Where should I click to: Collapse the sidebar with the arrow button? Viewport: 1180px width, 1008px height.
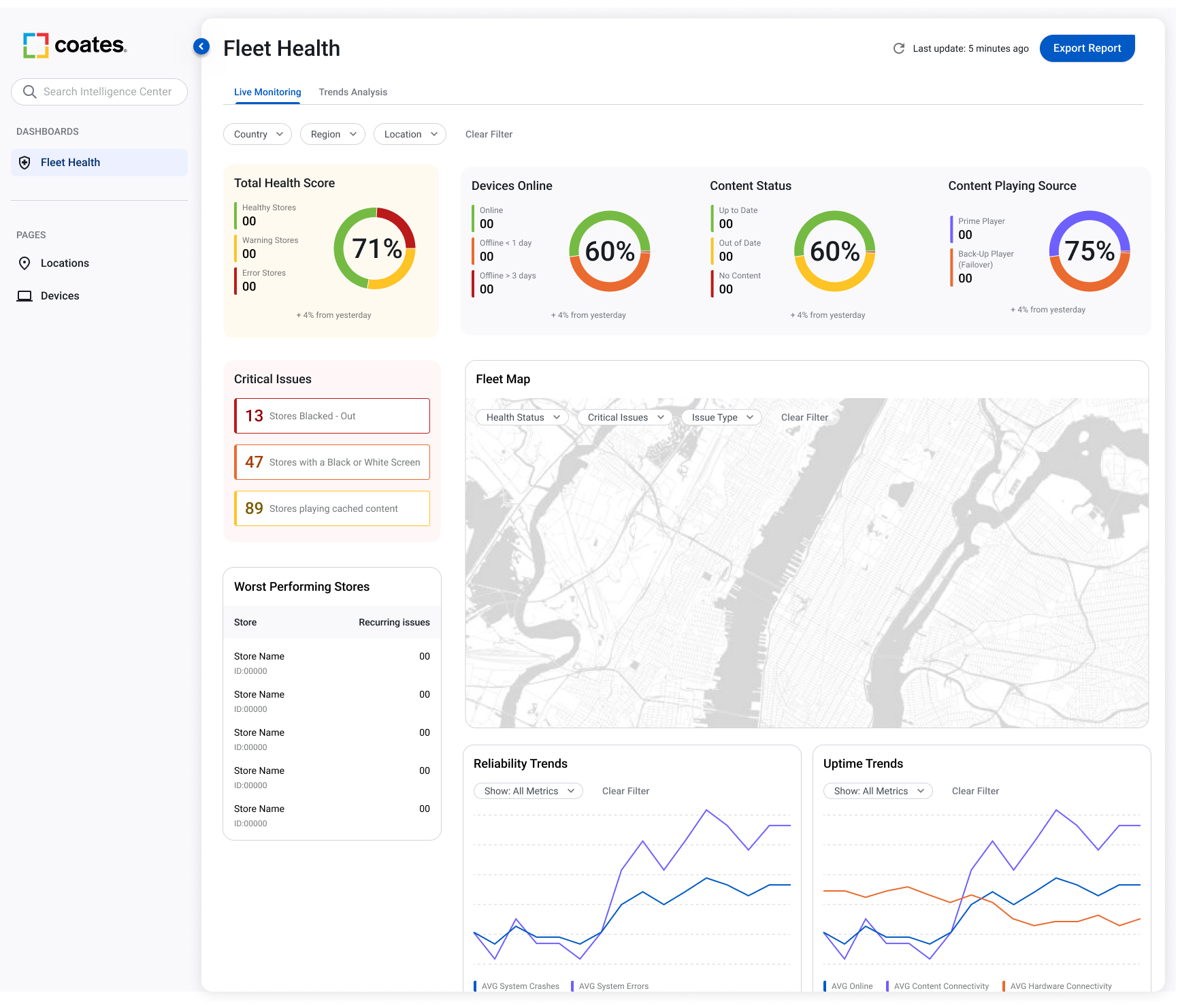(x=201, y=46)
